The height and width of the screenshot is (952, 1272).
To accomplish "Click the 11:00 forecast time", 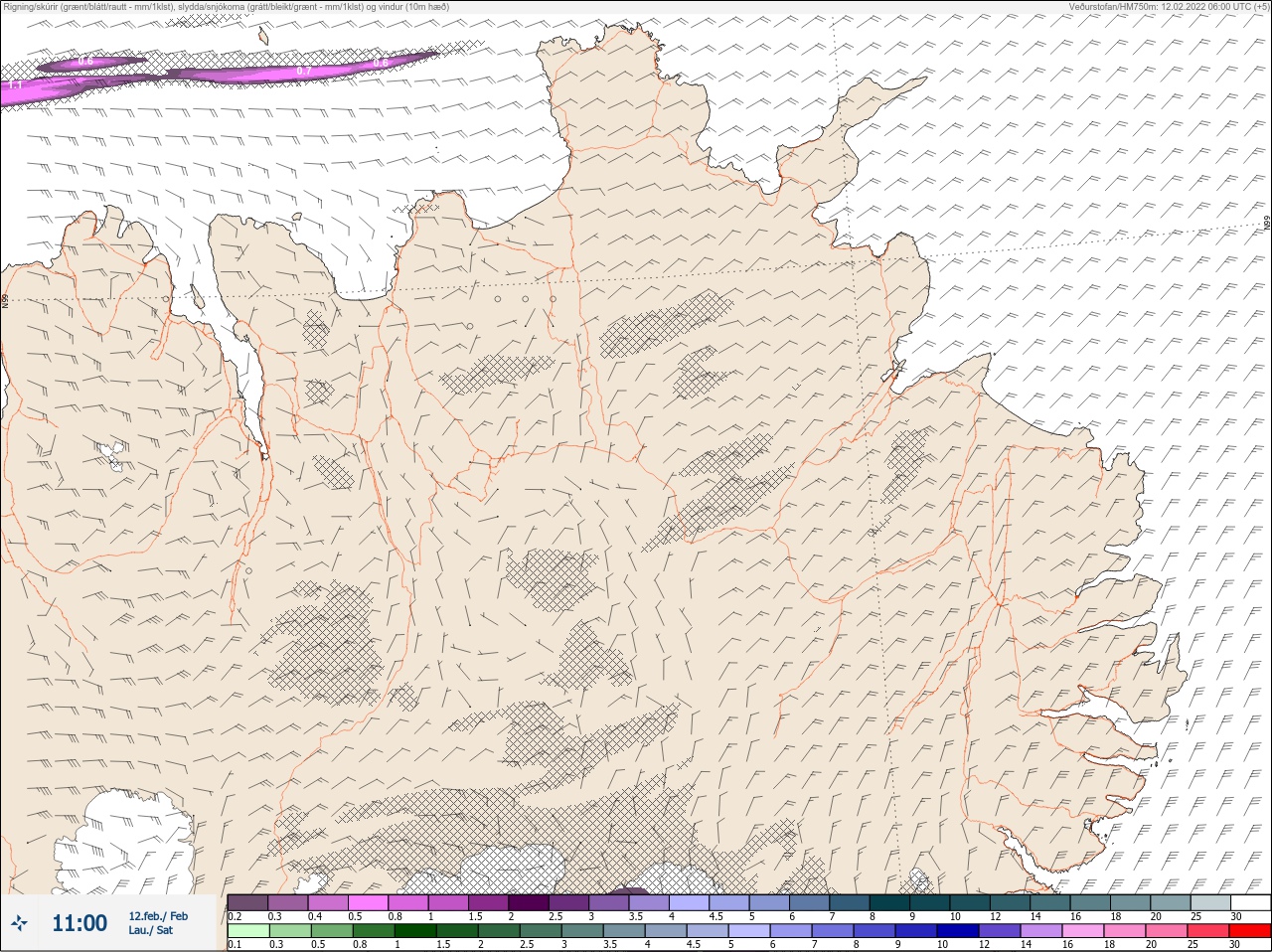I will coord(79,923).
